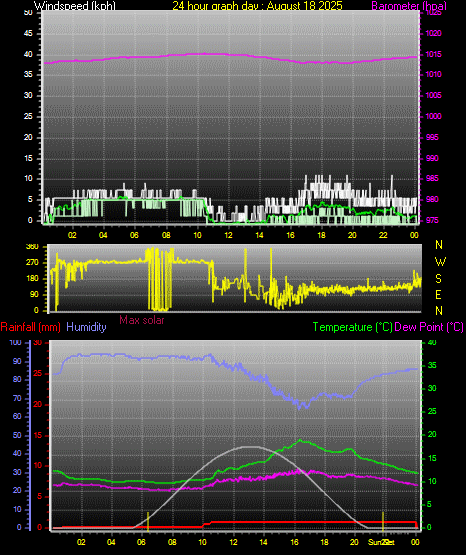
Task: Click the Dew Point (°C) legend label
Action: (x=429, y=327)
